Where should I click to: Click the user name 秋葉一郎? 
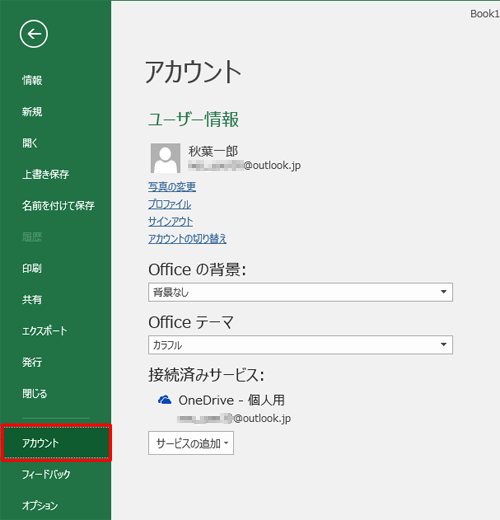[x=213, y=151]
